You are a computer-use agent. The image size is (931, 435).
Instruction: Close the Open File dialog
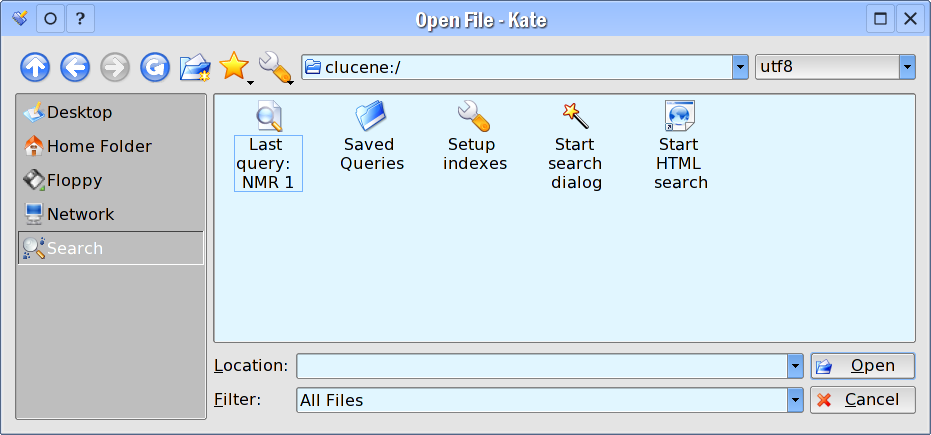(910, 19)
